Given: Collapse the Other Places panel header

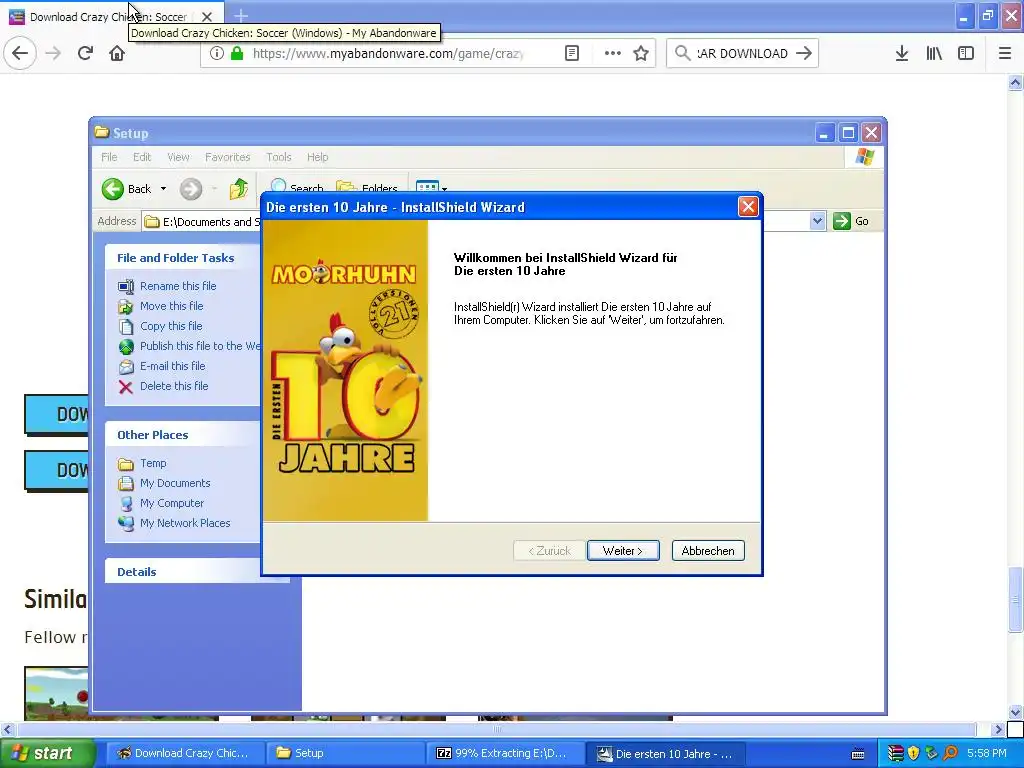Looking at the screenshot, I should 183,434.
